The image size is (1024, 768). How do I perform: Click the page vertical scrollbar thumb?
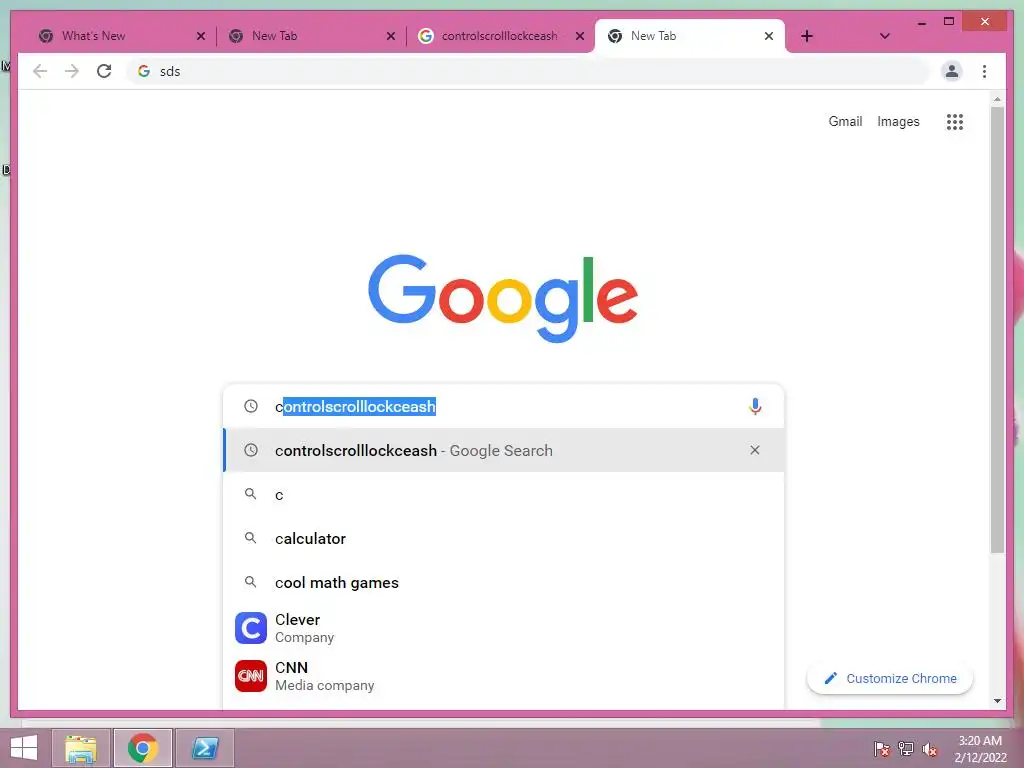[x=997, y=330]
